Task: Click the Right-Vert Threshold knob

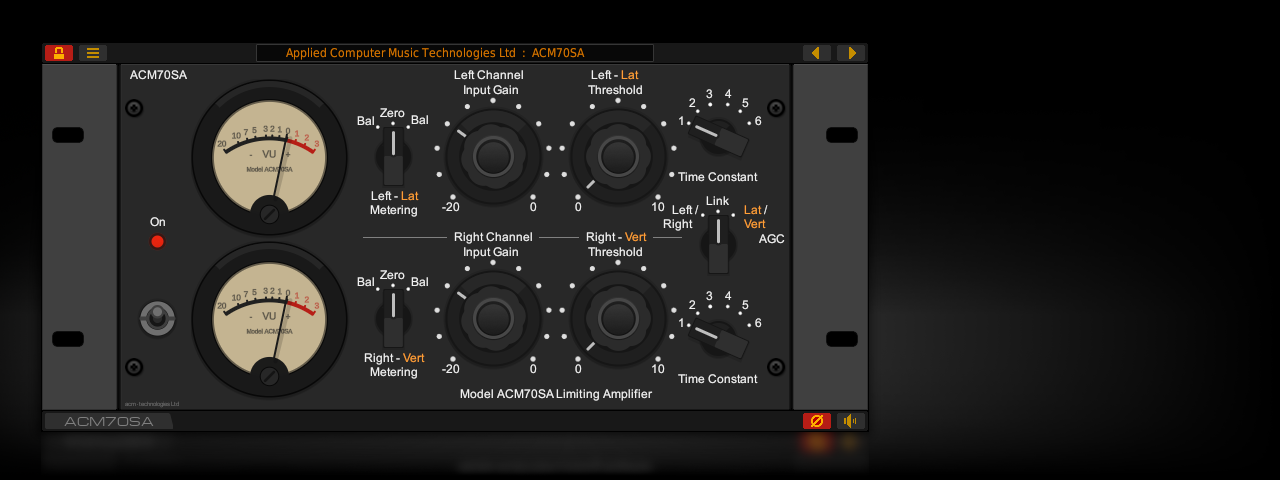Action: pyautogui.click(x=618, y=318)
